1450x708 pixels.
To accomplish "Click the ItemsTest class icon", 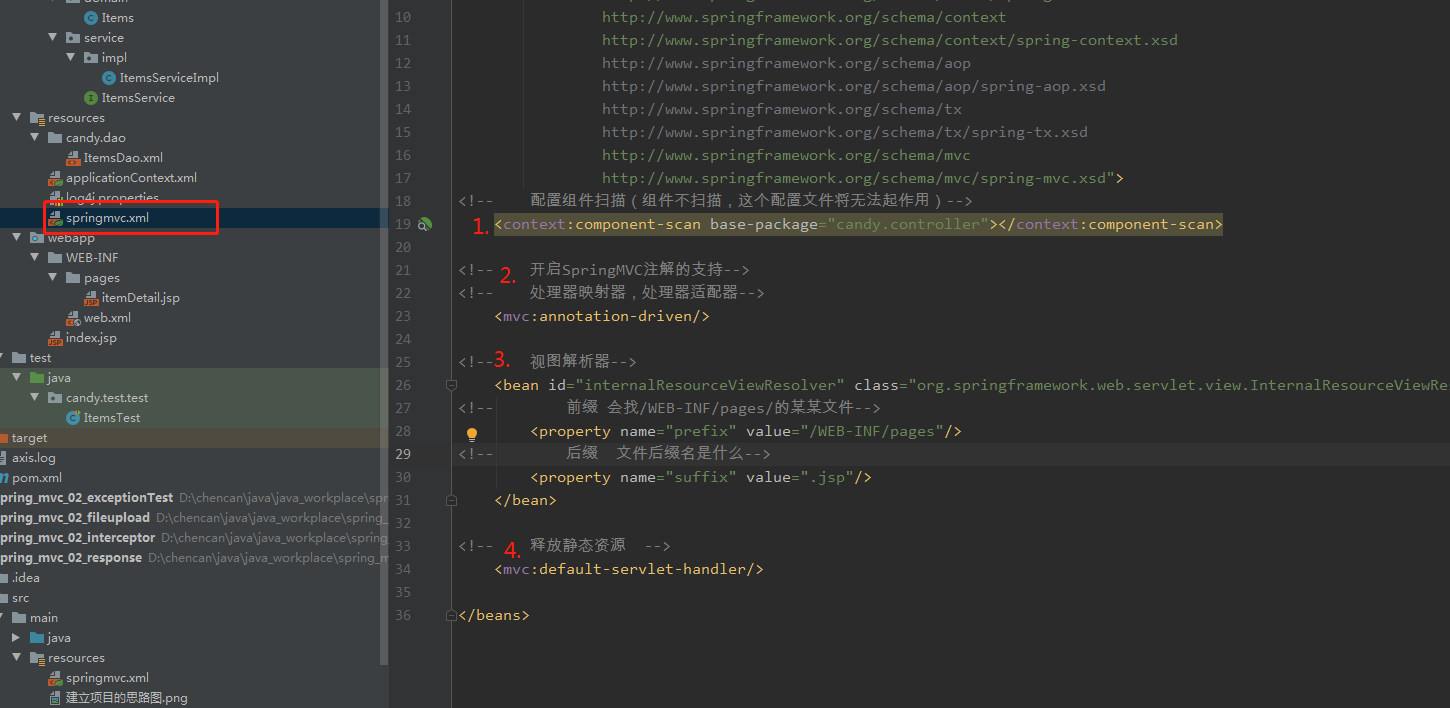I will [x=74, y=418].
